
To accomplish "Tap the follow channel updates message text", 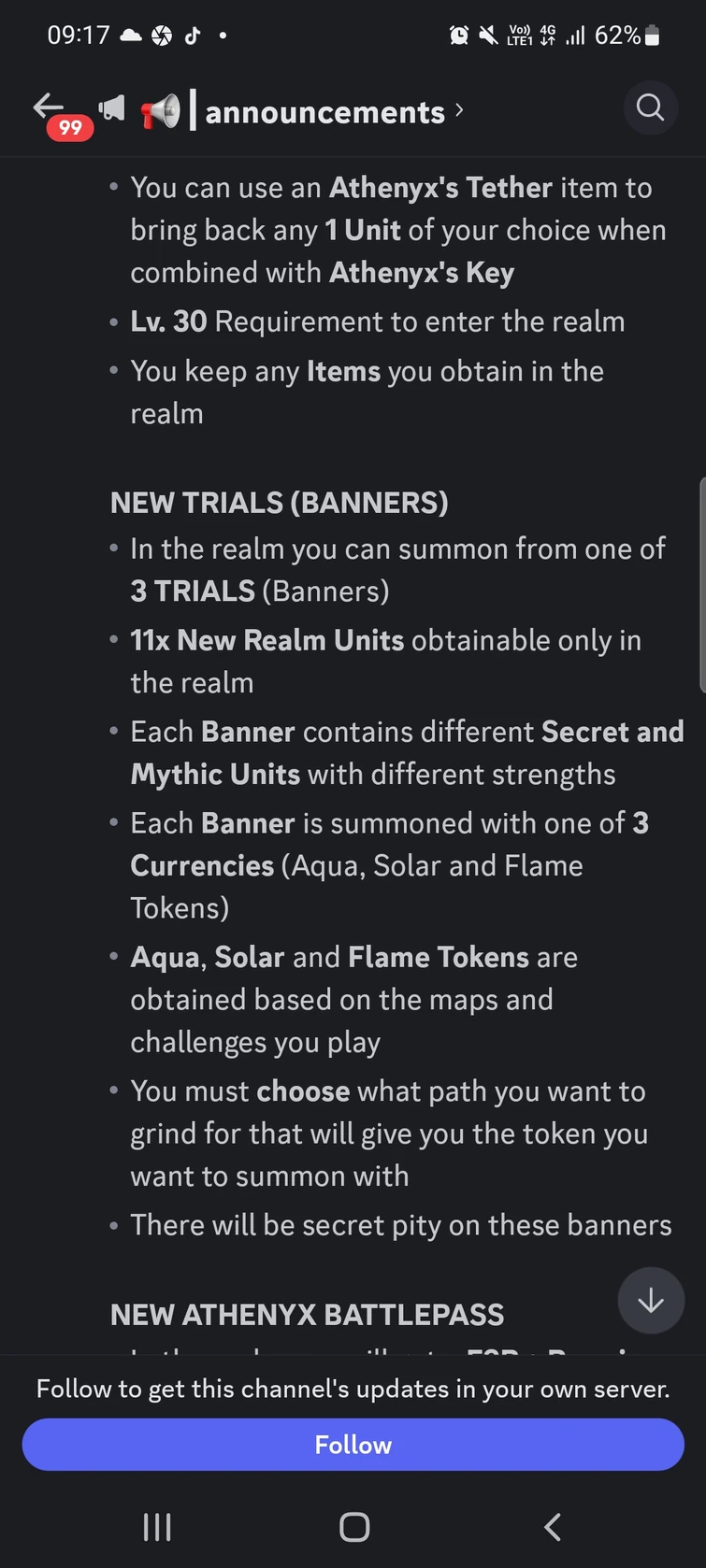I will tap(353, 1389).
